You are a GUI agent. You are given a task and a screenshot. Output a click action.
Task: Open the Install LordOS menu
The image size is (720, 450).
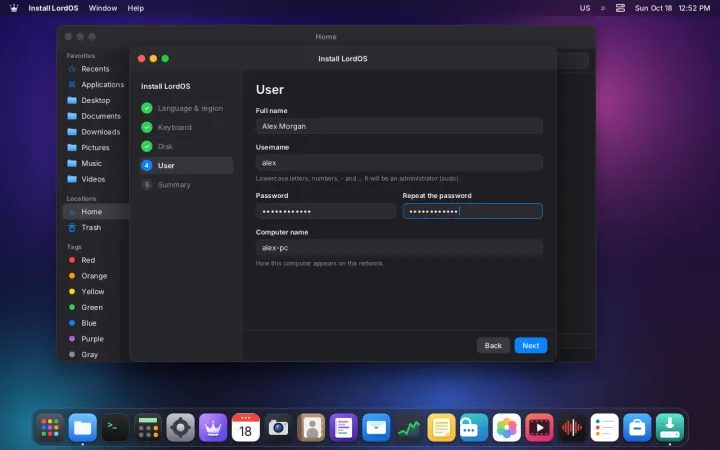point(53,8)
